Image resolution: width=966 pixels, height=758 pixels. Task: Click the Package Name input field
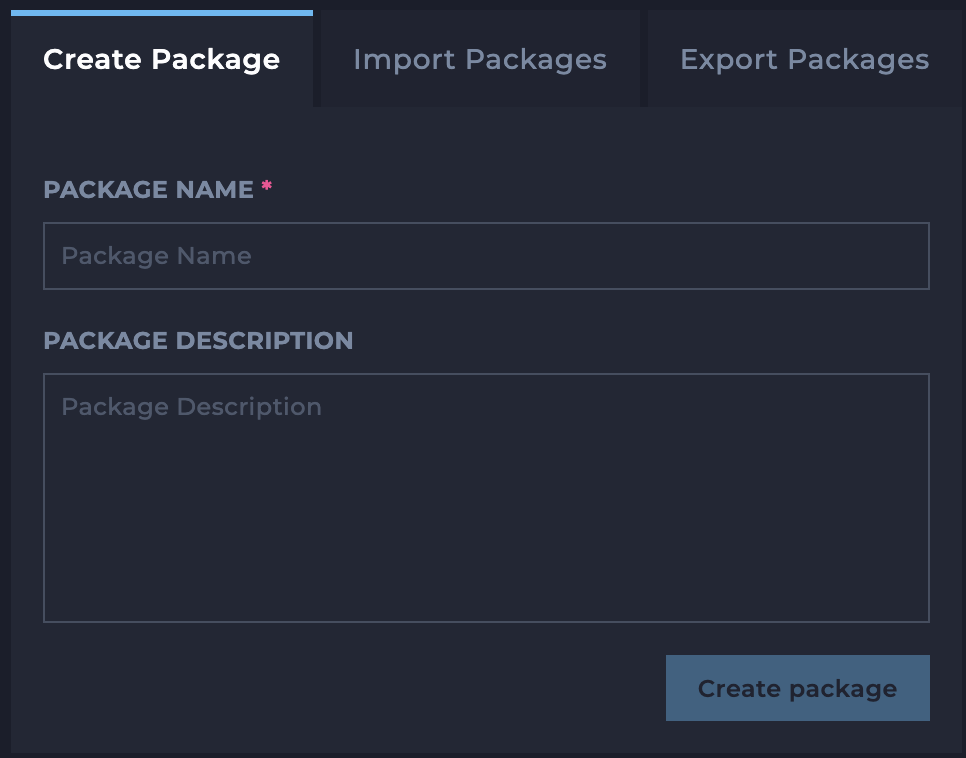click(x=486, y=256)
